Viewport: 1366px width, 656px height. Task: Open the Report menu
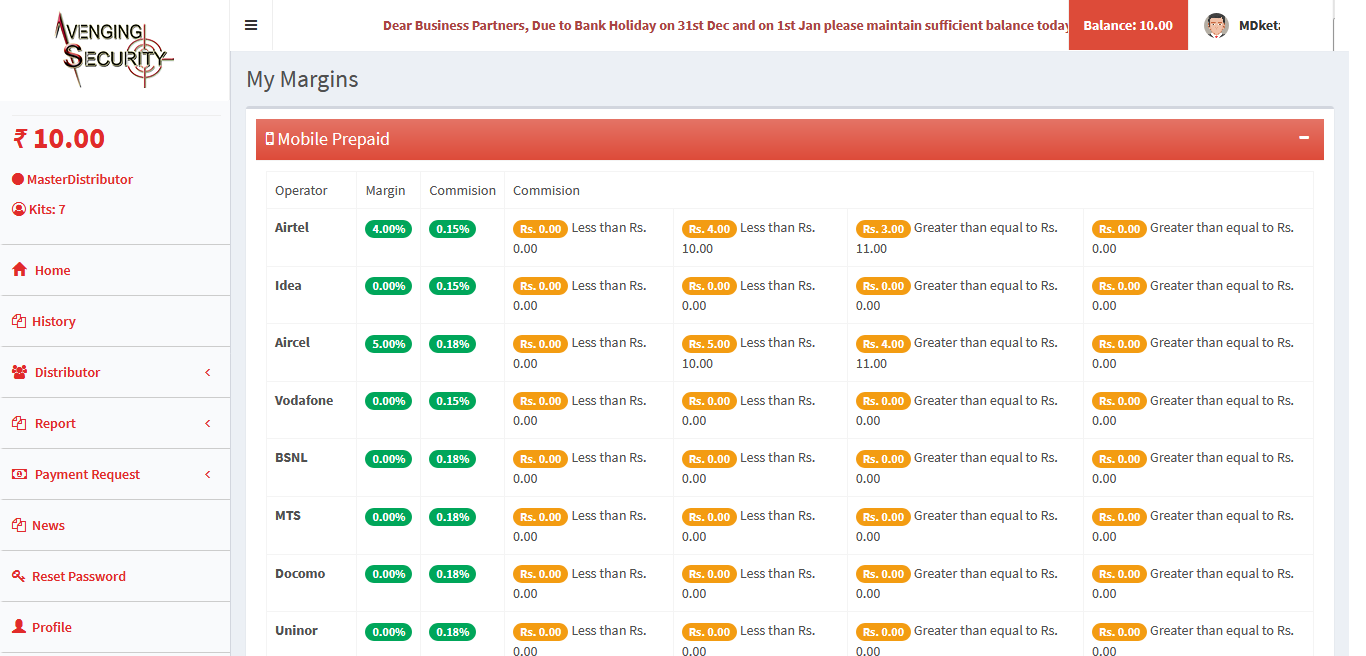(x=115, y=423)
